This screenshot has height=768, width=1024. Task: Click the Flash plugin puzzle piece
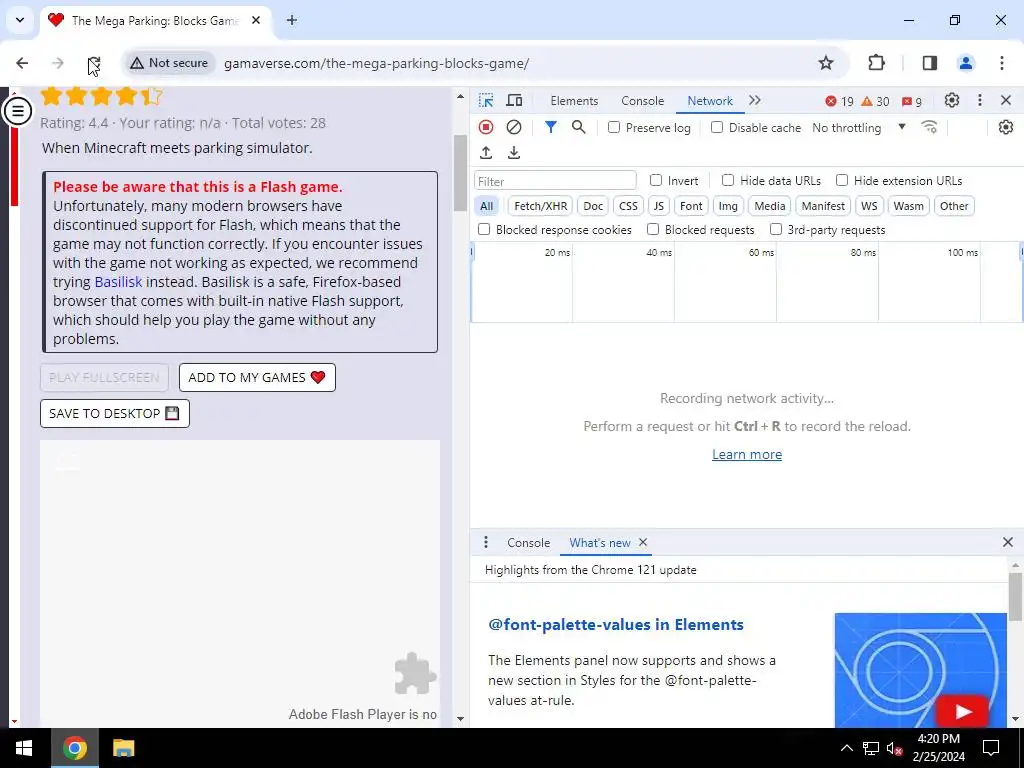415,673
